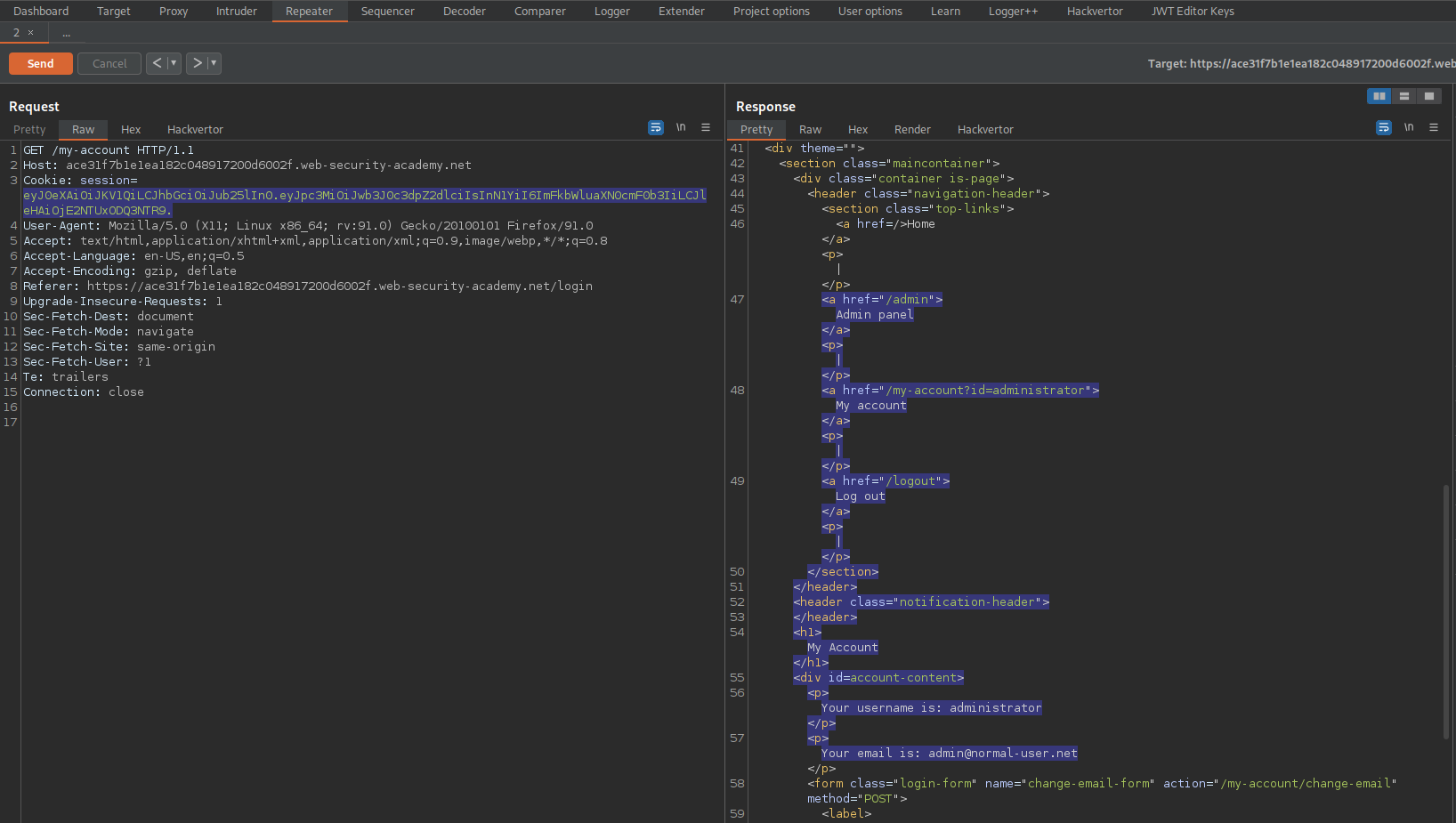The height and width of the screenshot is (823, 1456).
Task: Toggle word wrap in Request panel
Action: tap(656, 127)
